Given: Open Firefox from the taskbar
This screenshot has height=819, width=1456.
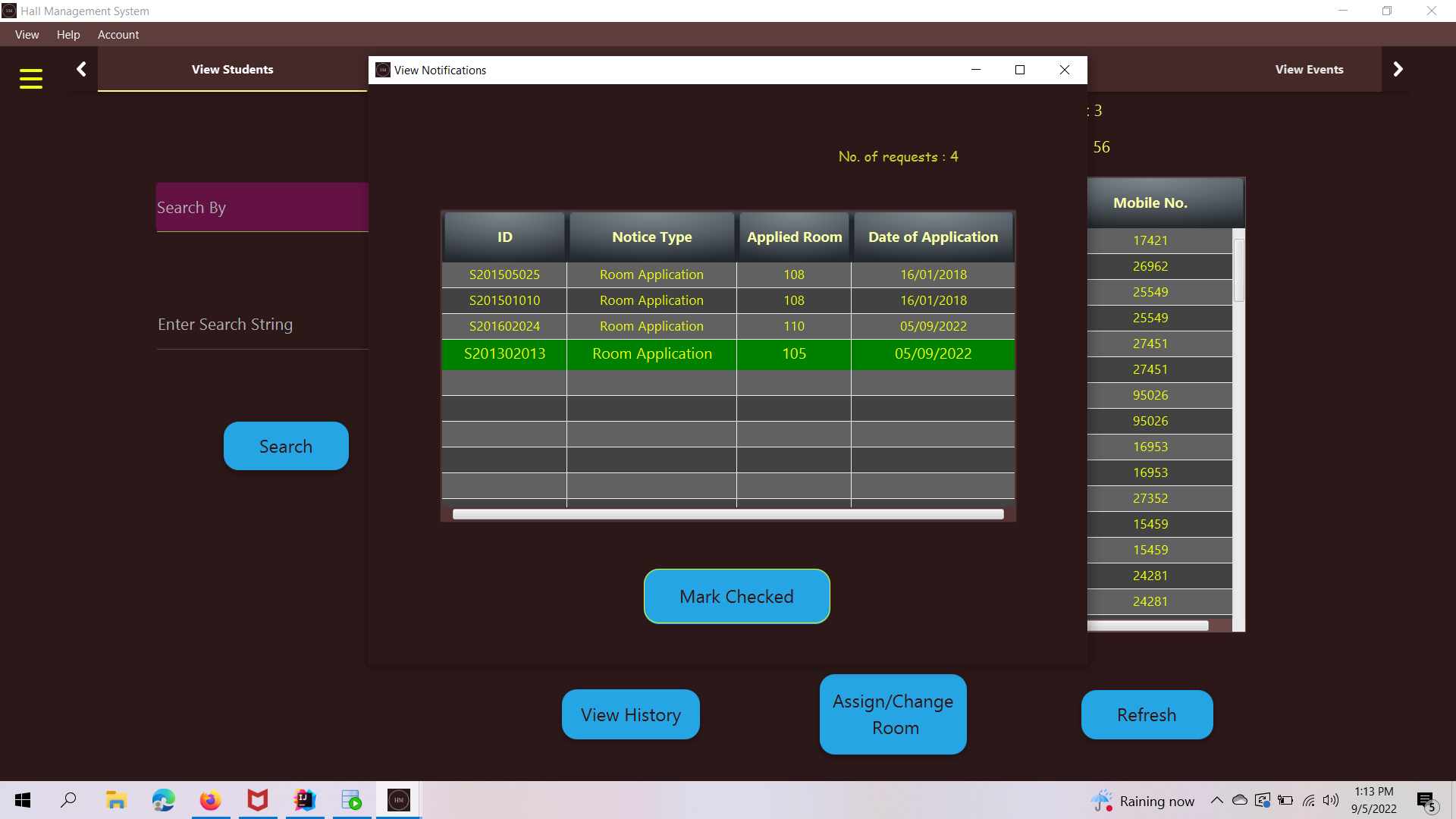Looking at the screenshot, I should click(x=210, y=800).
